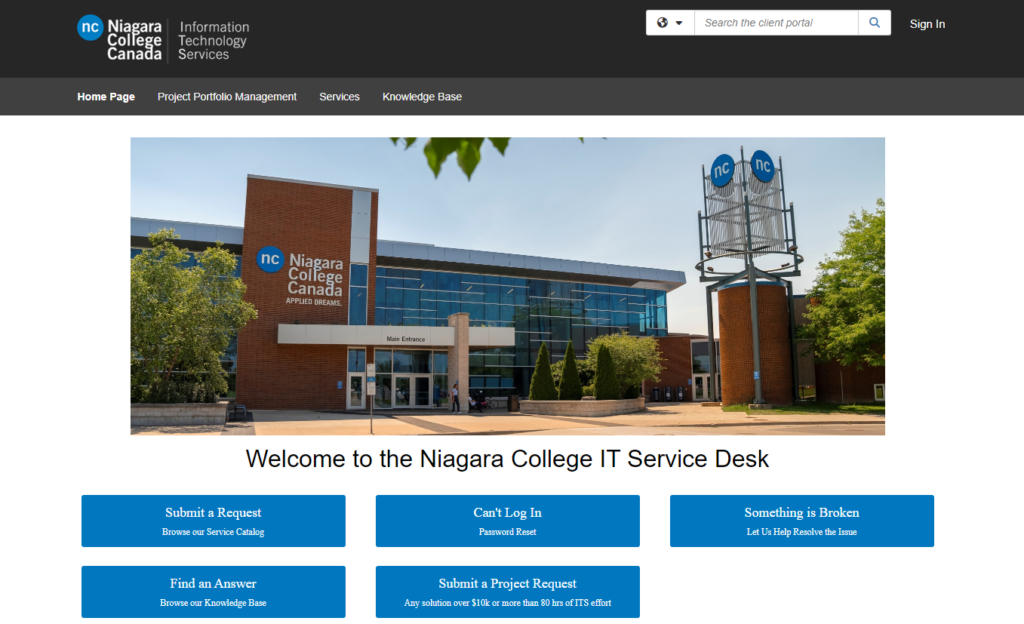Click the Something is Broken button
This screenshot has width=1024, height=624.
tap(801, 520)
